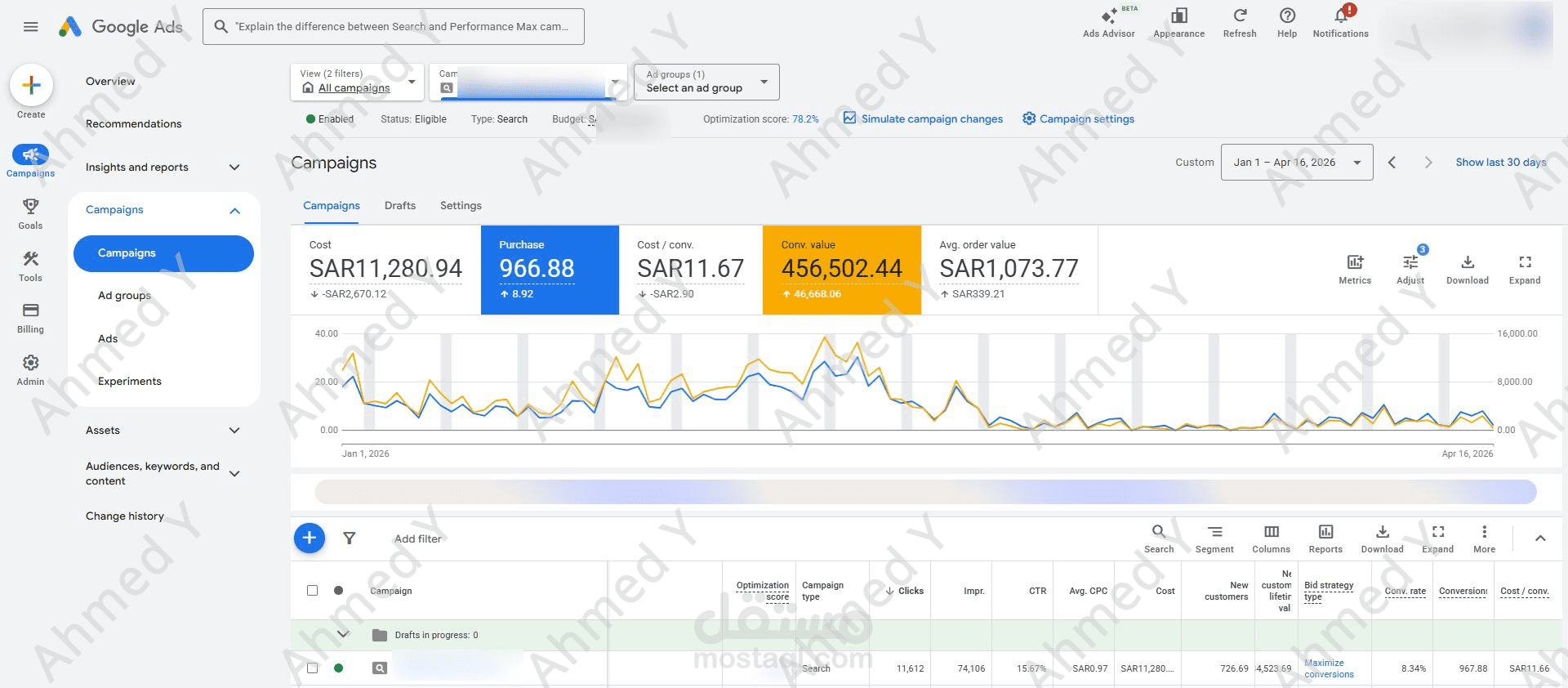Click Simulate campaign changes

pos(923,118)
